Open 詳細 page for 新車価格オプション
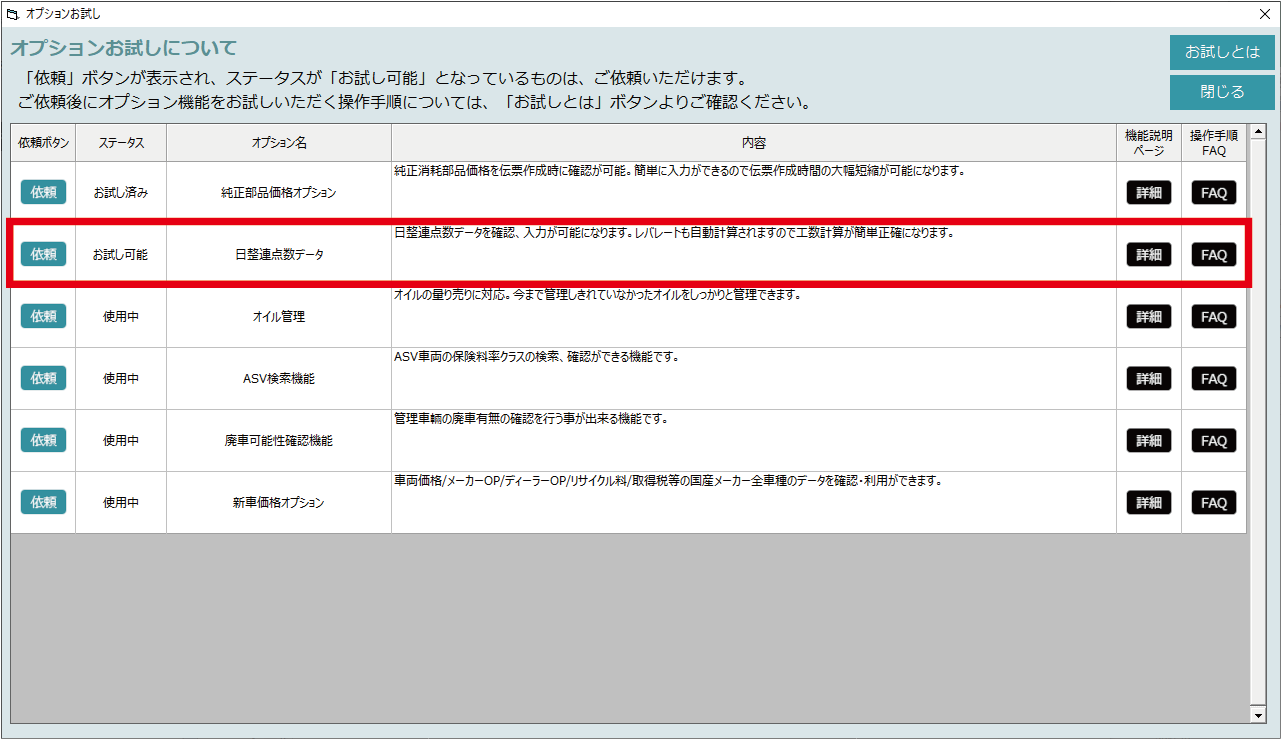 [x=1149, y=503]
